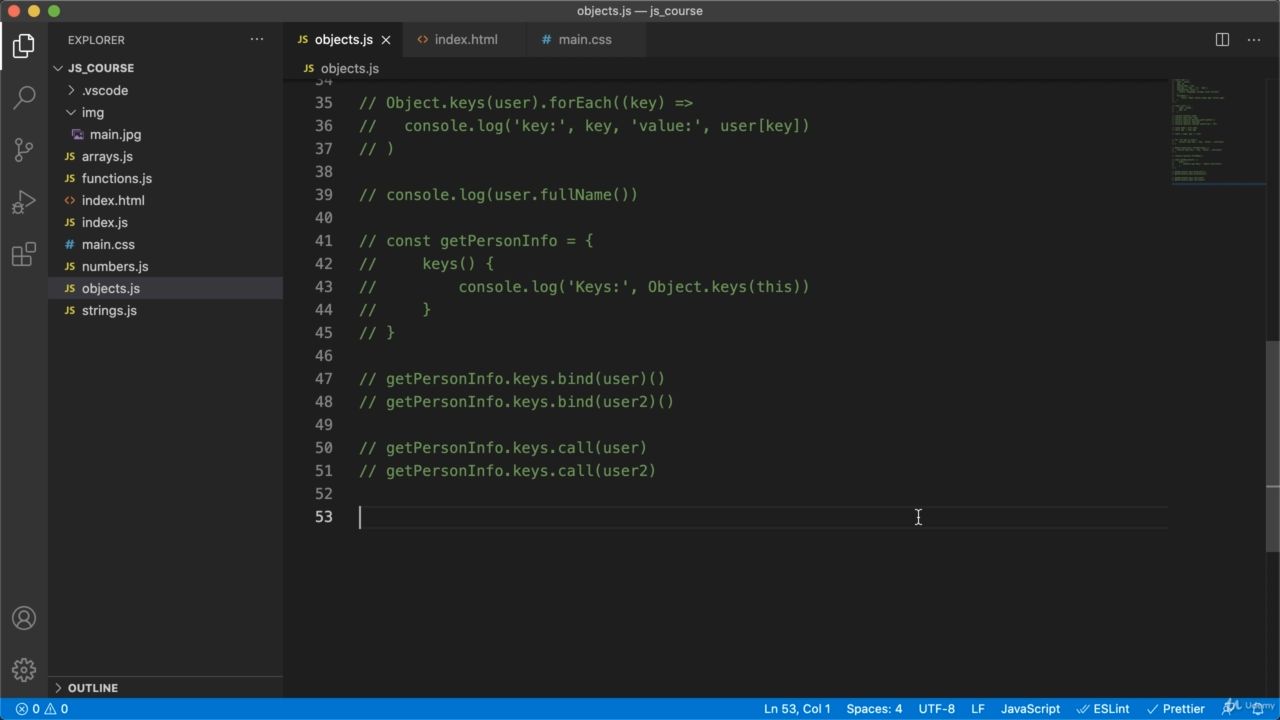Viewport: 1280px width, 720px height.
Task: Click the vertical editor scrollbar
Action: [1273, 446]
